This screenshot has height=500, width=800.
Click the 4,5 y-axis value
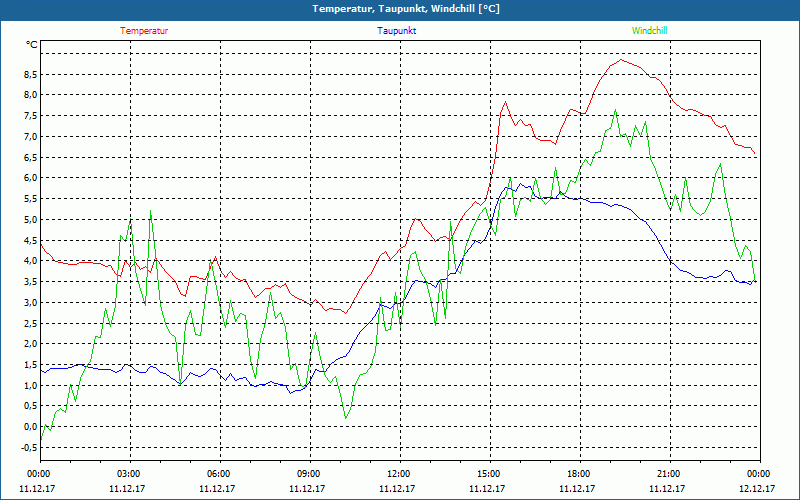click(31, 240)
